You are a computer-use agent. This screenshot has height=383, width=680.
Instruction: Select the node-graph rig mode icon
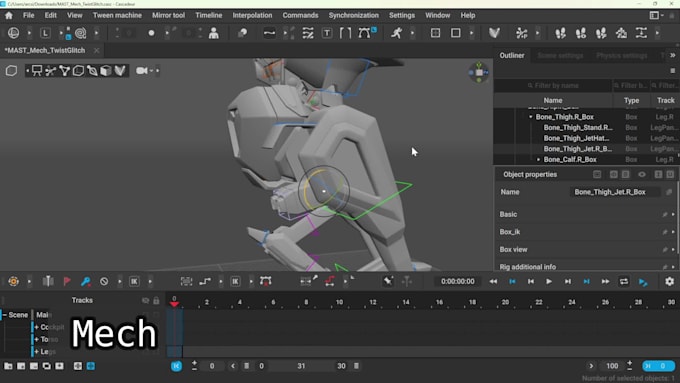click(65, 70)
